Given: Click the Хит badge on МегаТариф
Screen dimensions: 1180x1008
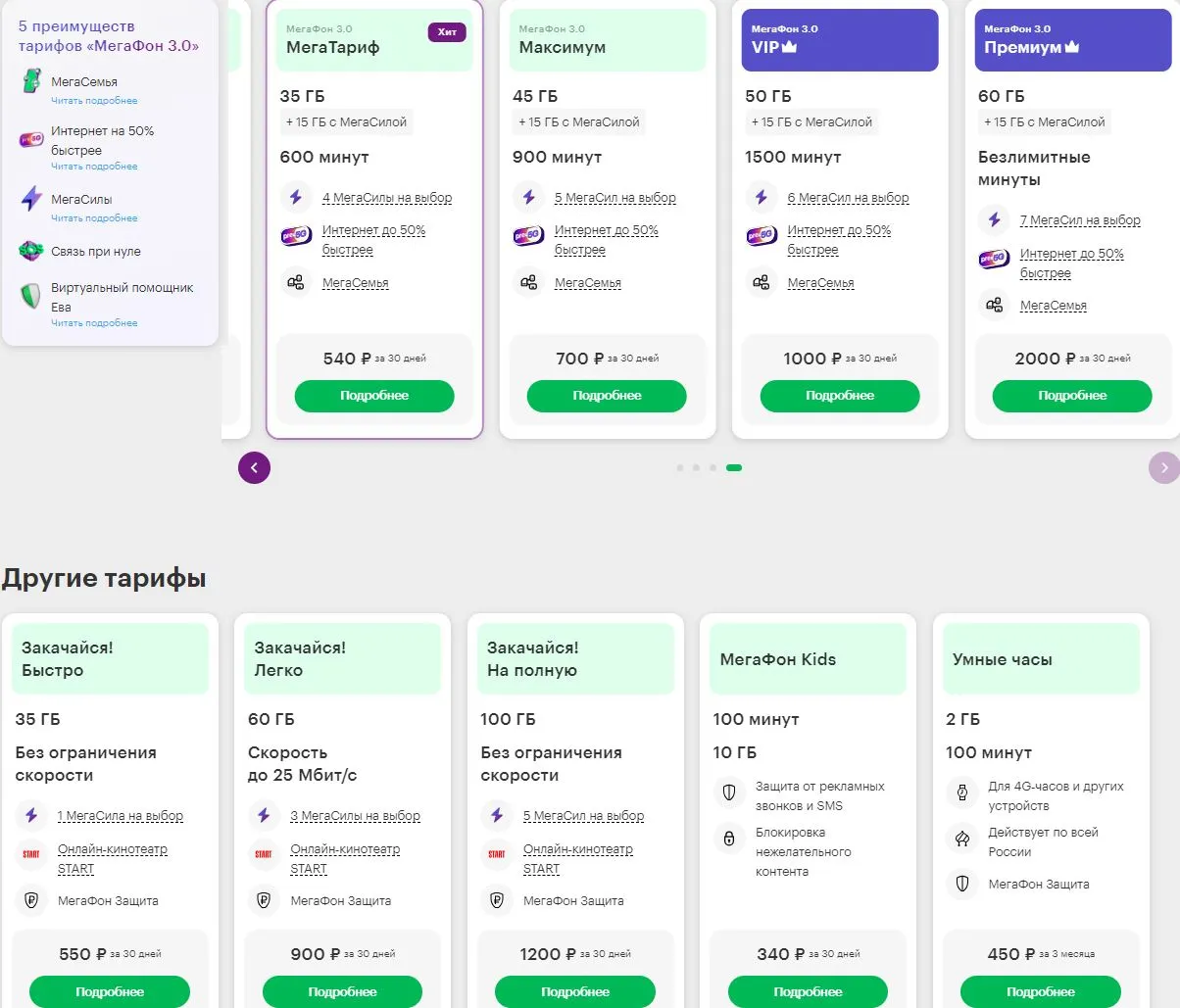Looking at the screenshot, I should click(x=447, y=32).
